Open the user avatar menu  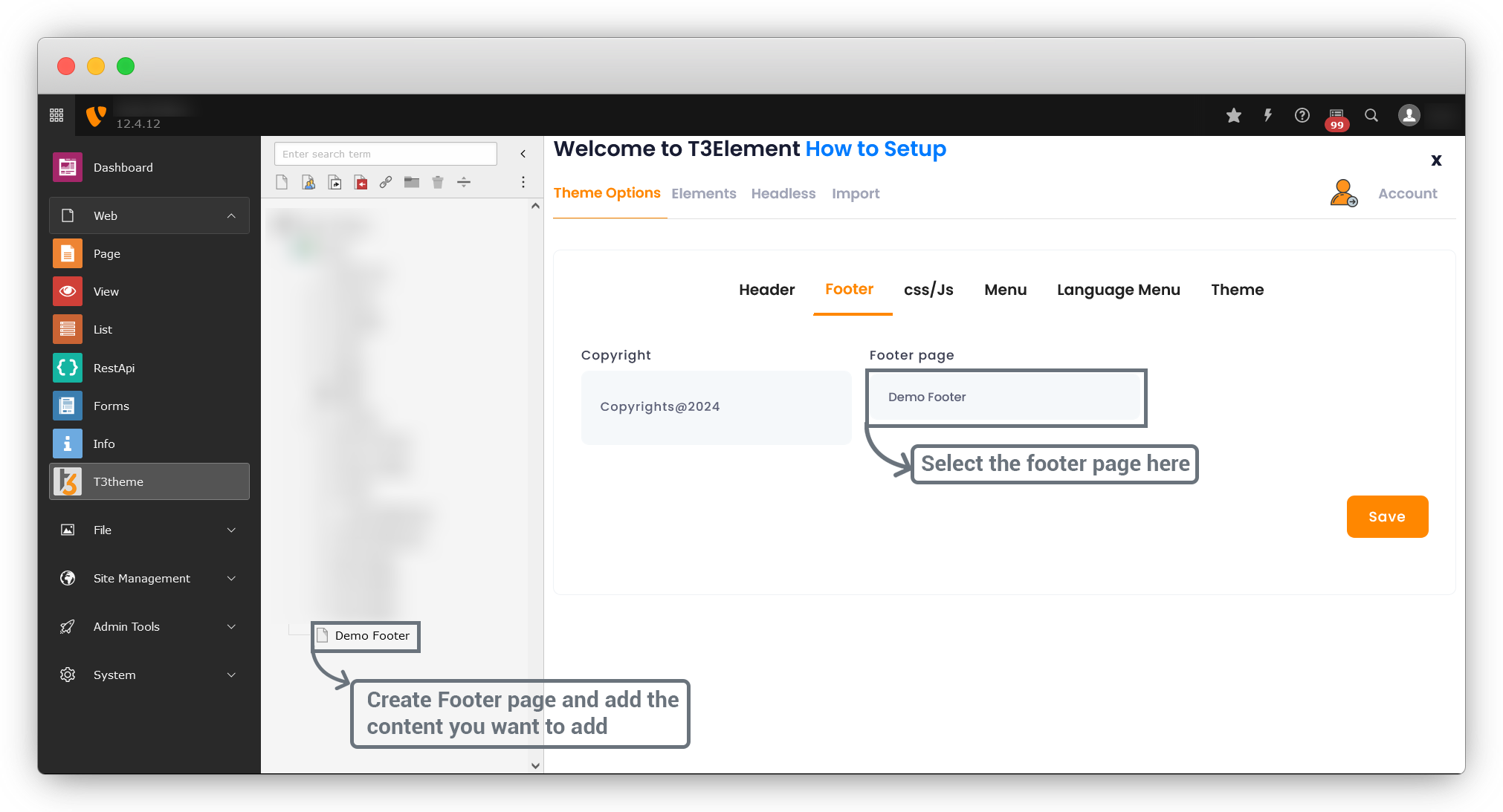pos(1409,115)
